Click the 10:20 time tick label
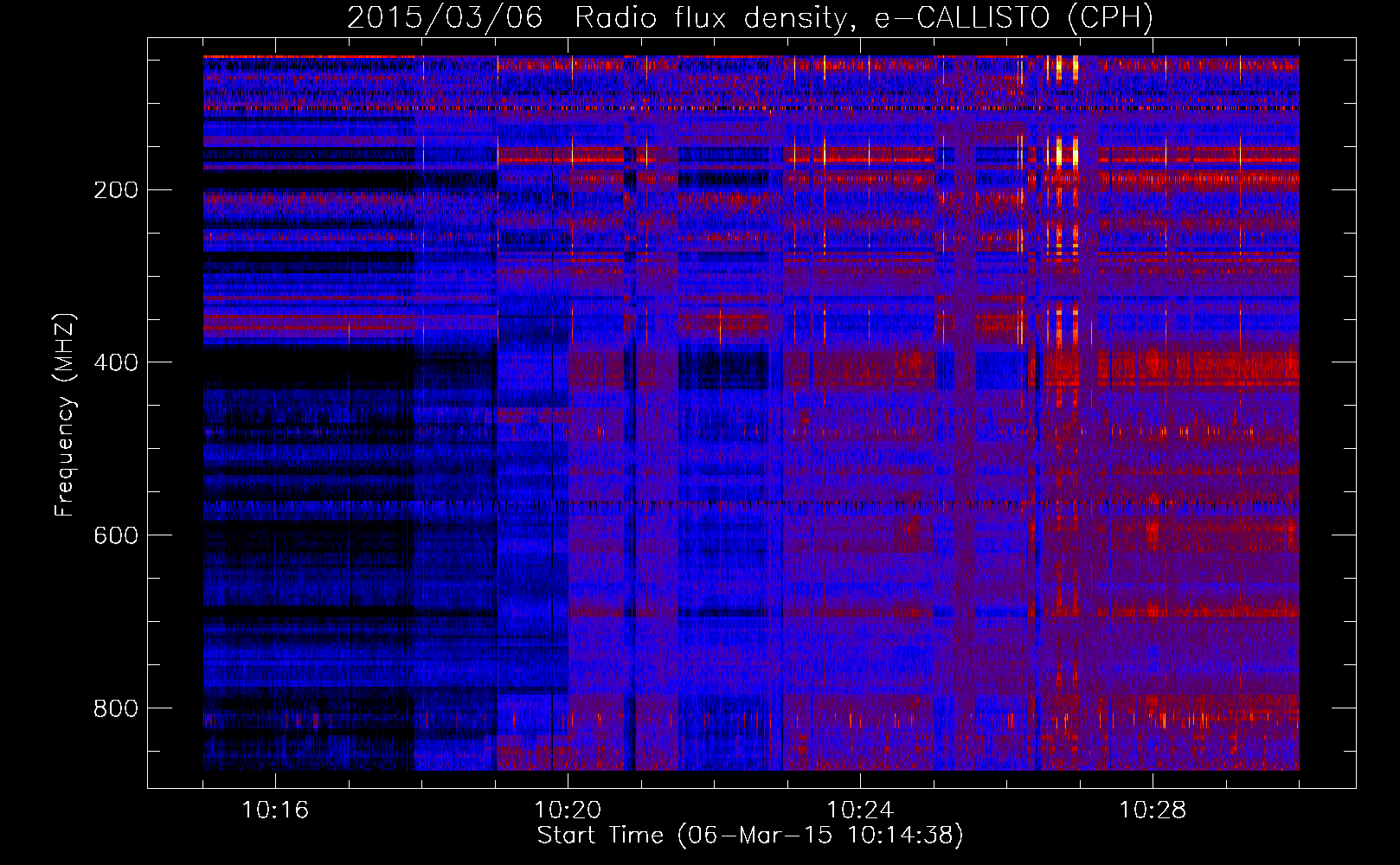Image resolution: width=1400 pixels, height=865 pixels. [x=568, y=811]
